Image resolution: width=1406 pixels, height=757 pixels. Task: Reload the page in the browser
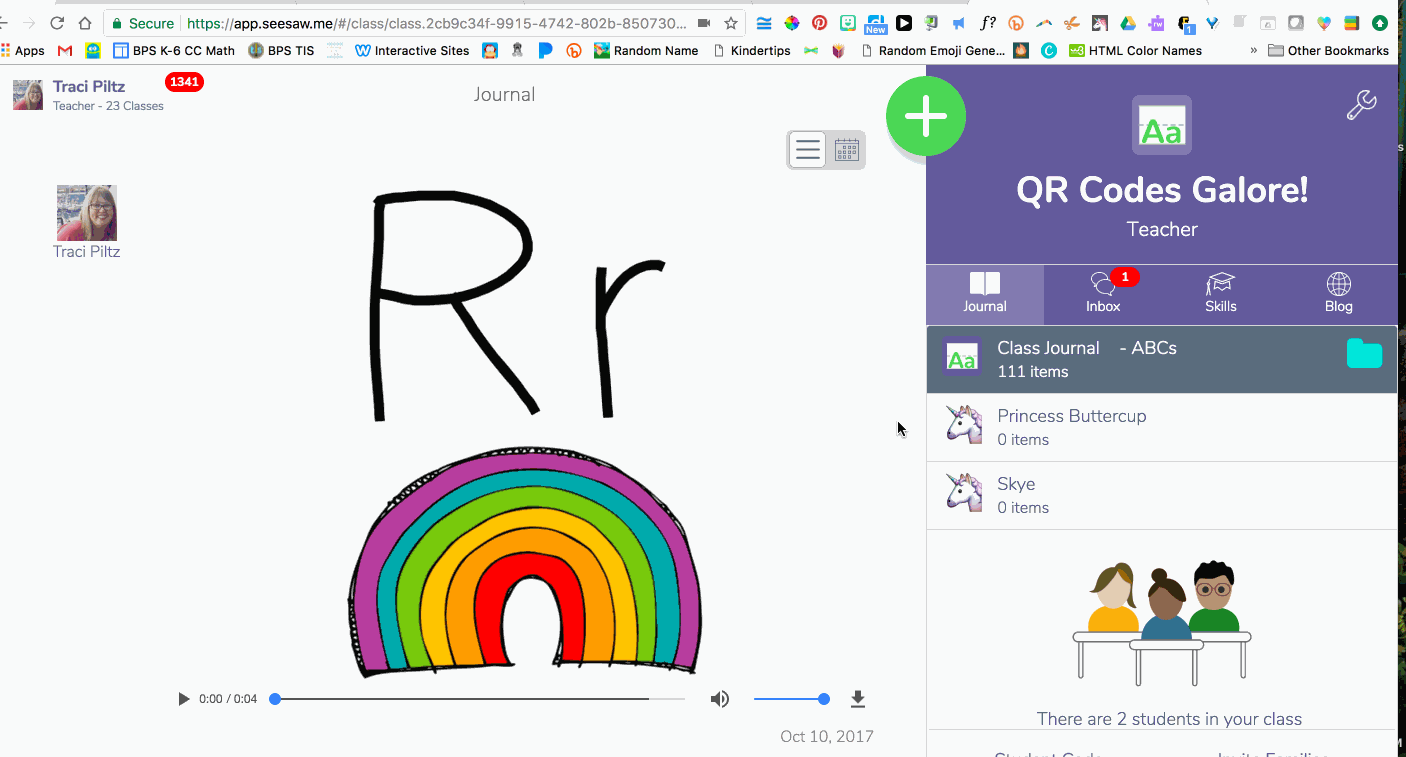point(57,21)
